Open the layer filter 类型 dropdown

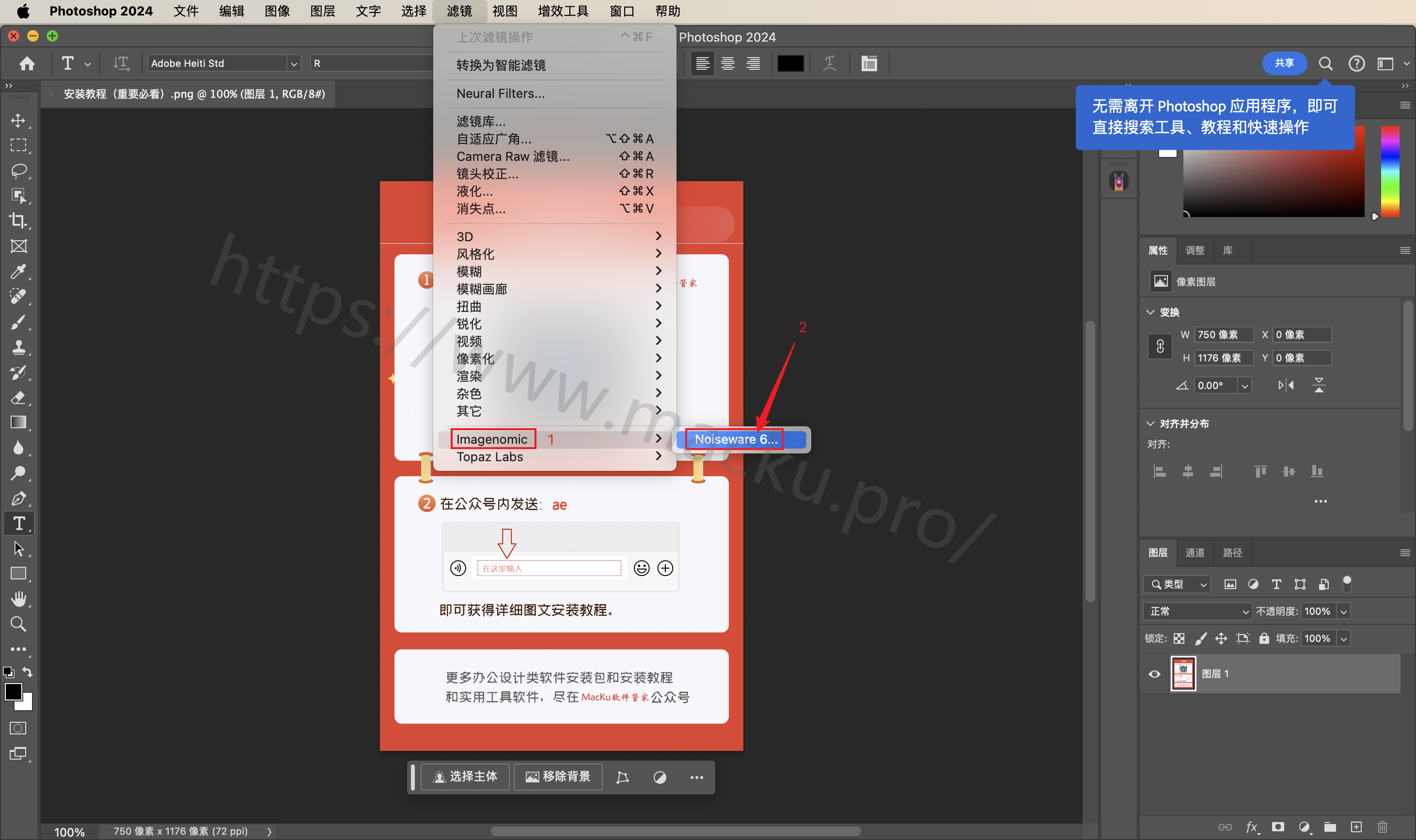tap(1177, 584)
